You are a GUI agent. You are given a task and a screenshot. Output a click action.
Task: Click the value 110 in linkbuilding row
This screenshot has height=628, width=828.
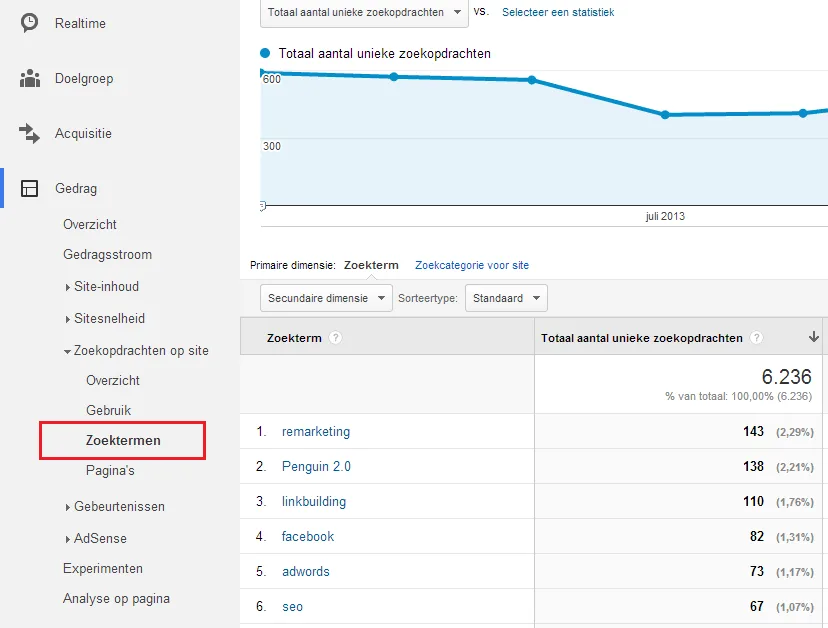click(x=753, y=501)
